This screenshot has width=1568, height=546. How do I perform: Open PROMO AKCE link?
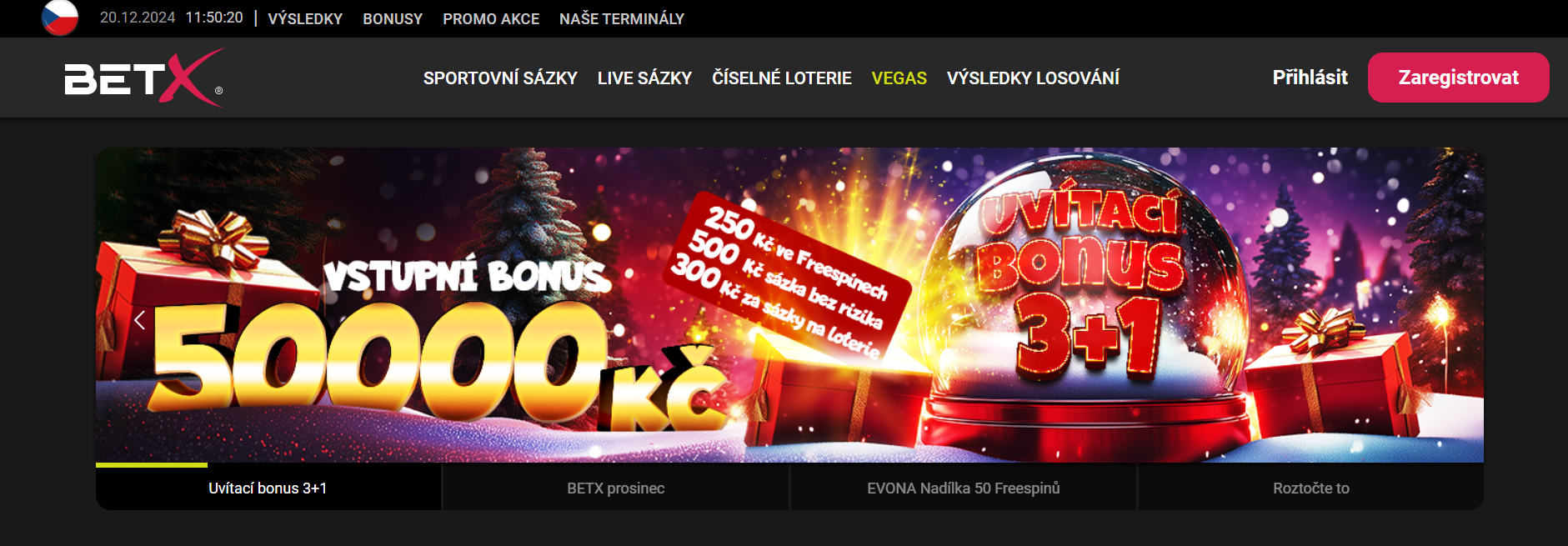click(x=491, y=18)
